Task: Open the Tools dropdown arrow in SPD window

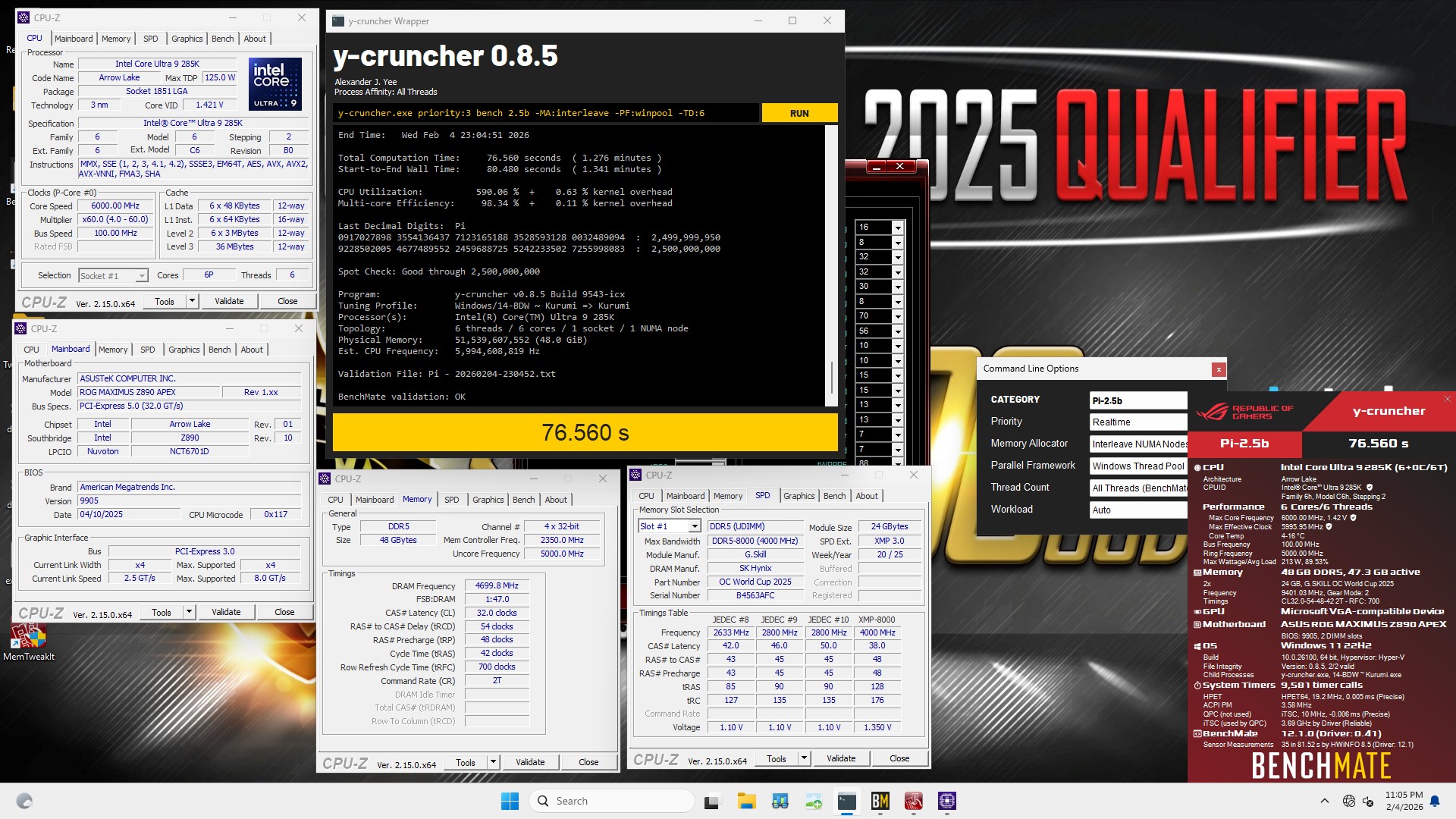Action: click(x=804, y=758)
